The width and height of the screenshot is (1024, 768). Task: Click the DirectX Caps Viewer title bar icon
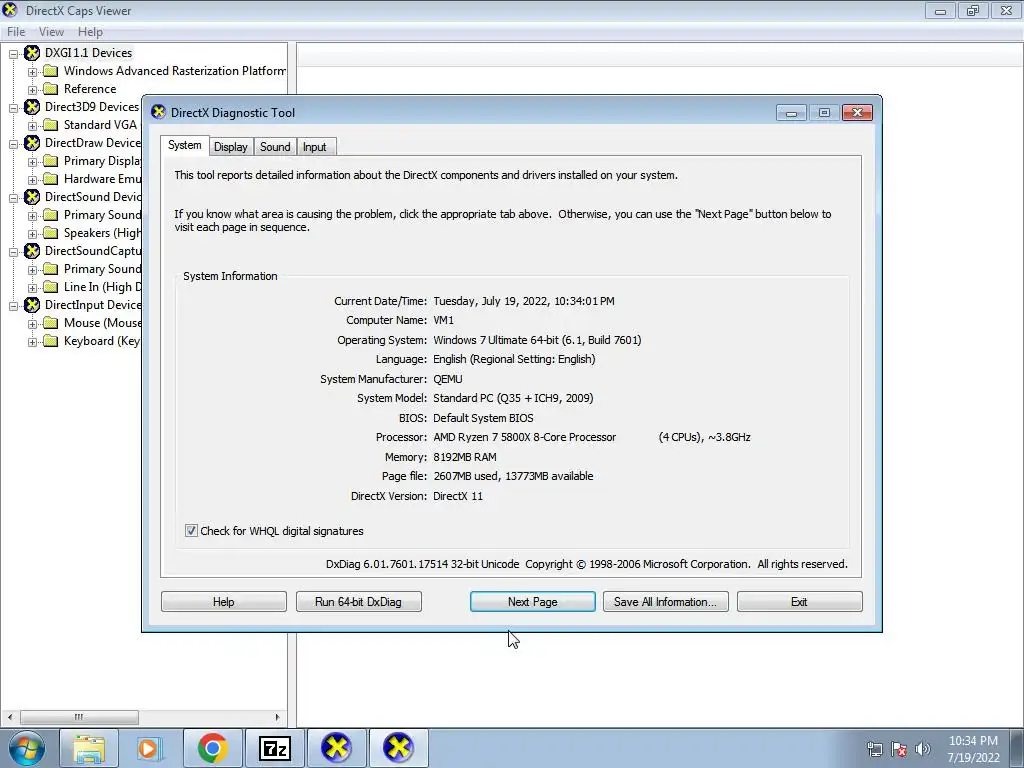click(10, 10)
